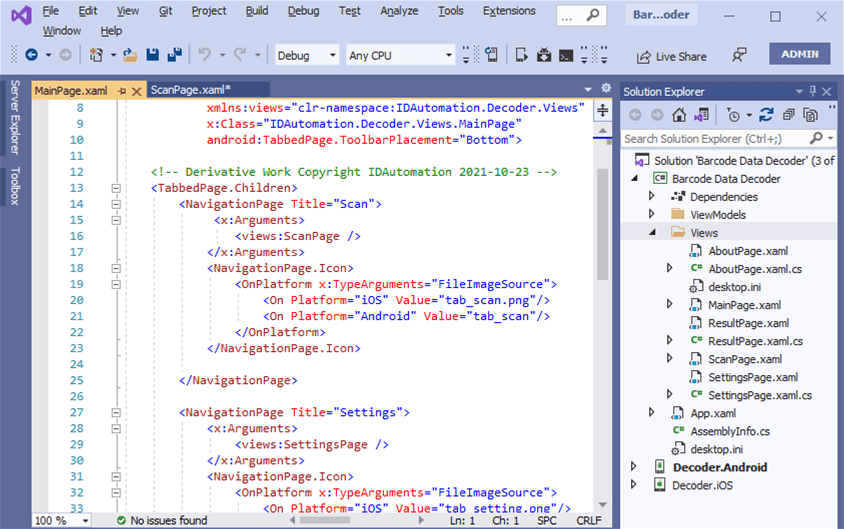
Task: Toggle pin on MainPage.xaml tab
Action: [122, 91]
